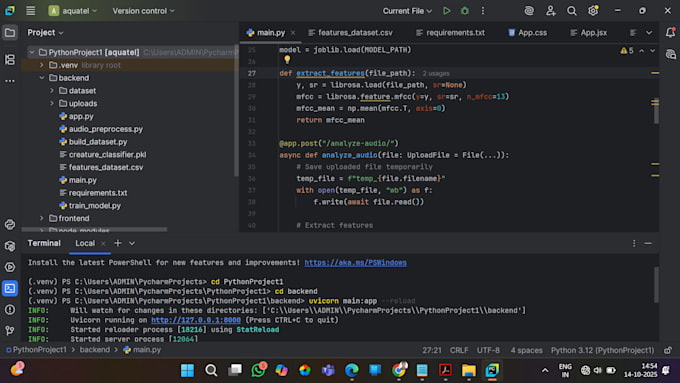Screen dimensions: 680x383
Task: Open the Notifications bell
Action: point(670,32)
